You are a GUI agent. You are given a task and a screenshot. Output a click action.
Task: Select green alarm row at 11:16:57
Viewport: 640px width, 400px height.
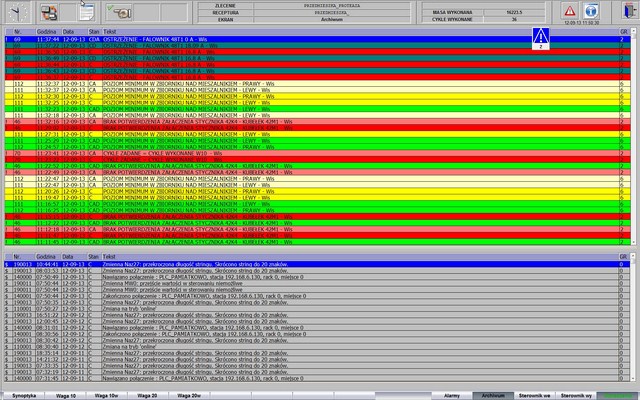click(x=318, y=204)
